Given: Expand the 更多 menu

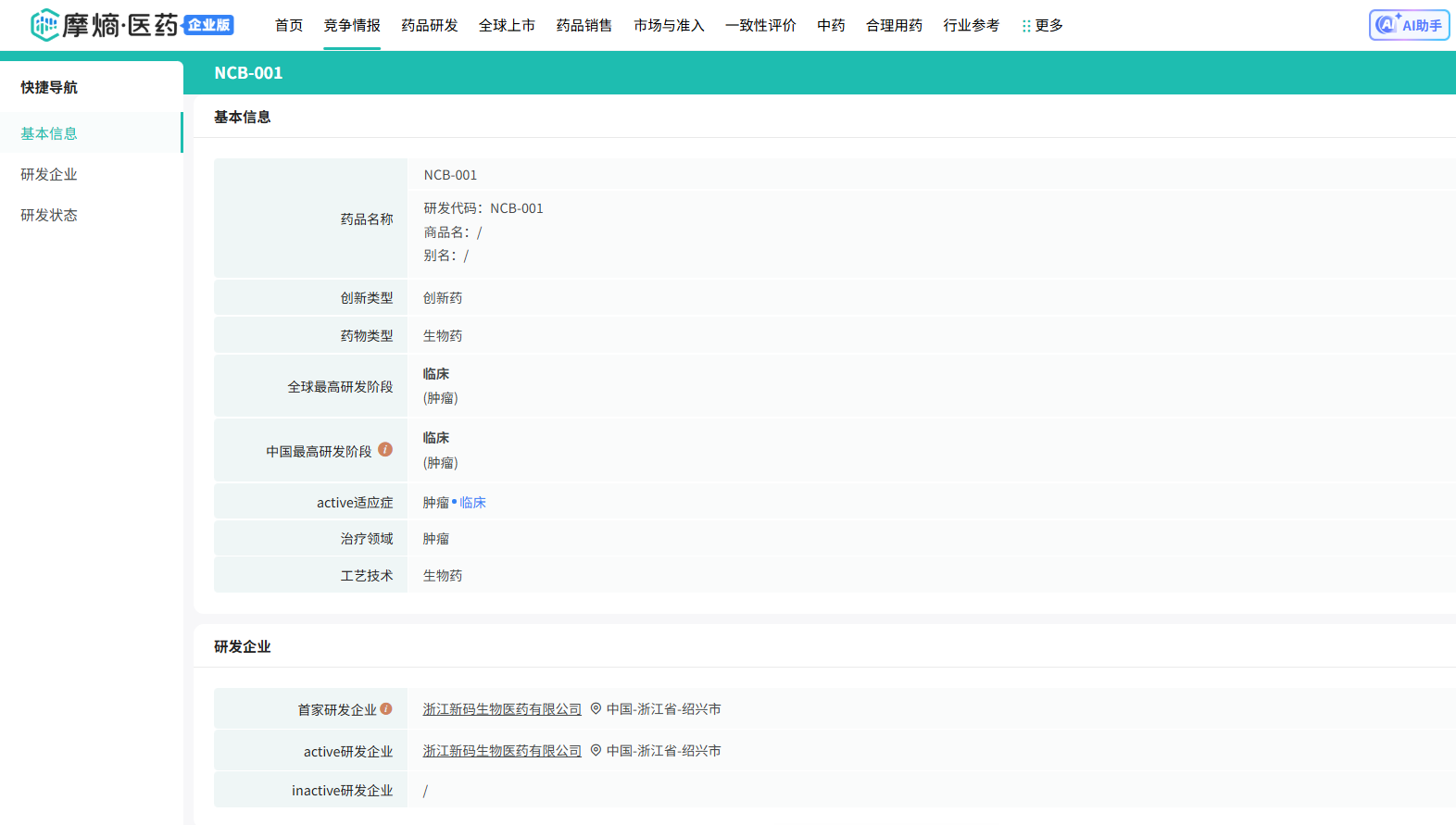Looking at the screenshot, I should 1043,26.
